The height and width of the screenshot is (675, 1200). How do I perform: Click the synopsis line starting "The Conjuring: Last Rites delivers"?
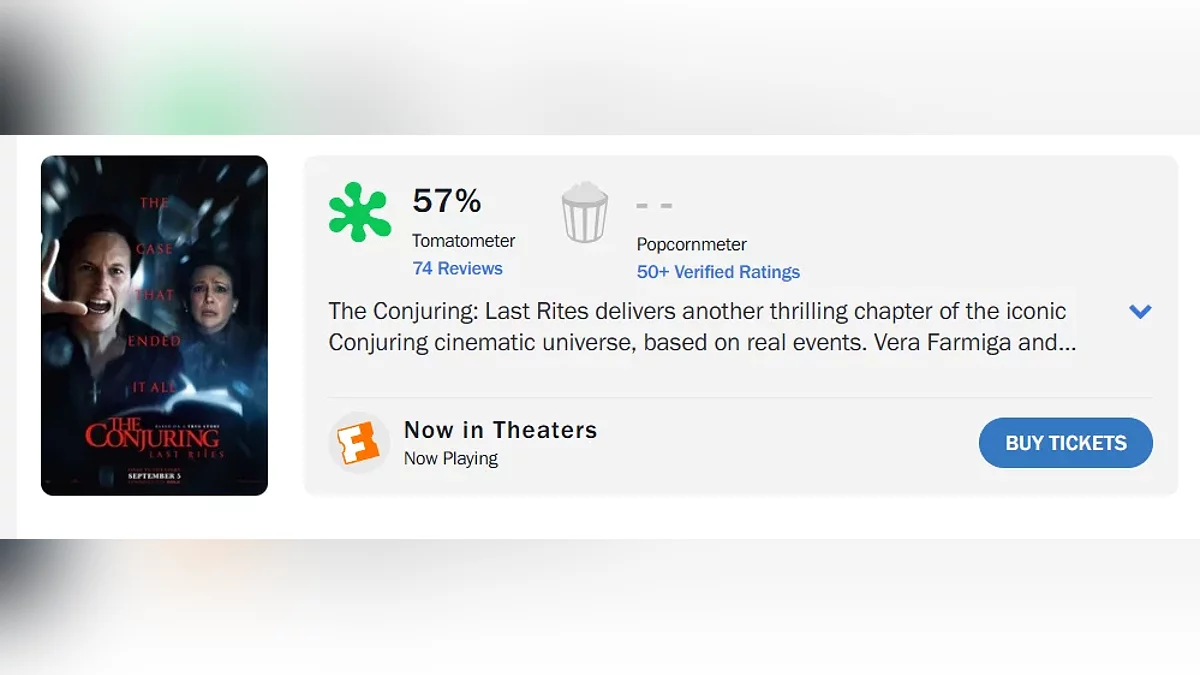pos(697,311)
